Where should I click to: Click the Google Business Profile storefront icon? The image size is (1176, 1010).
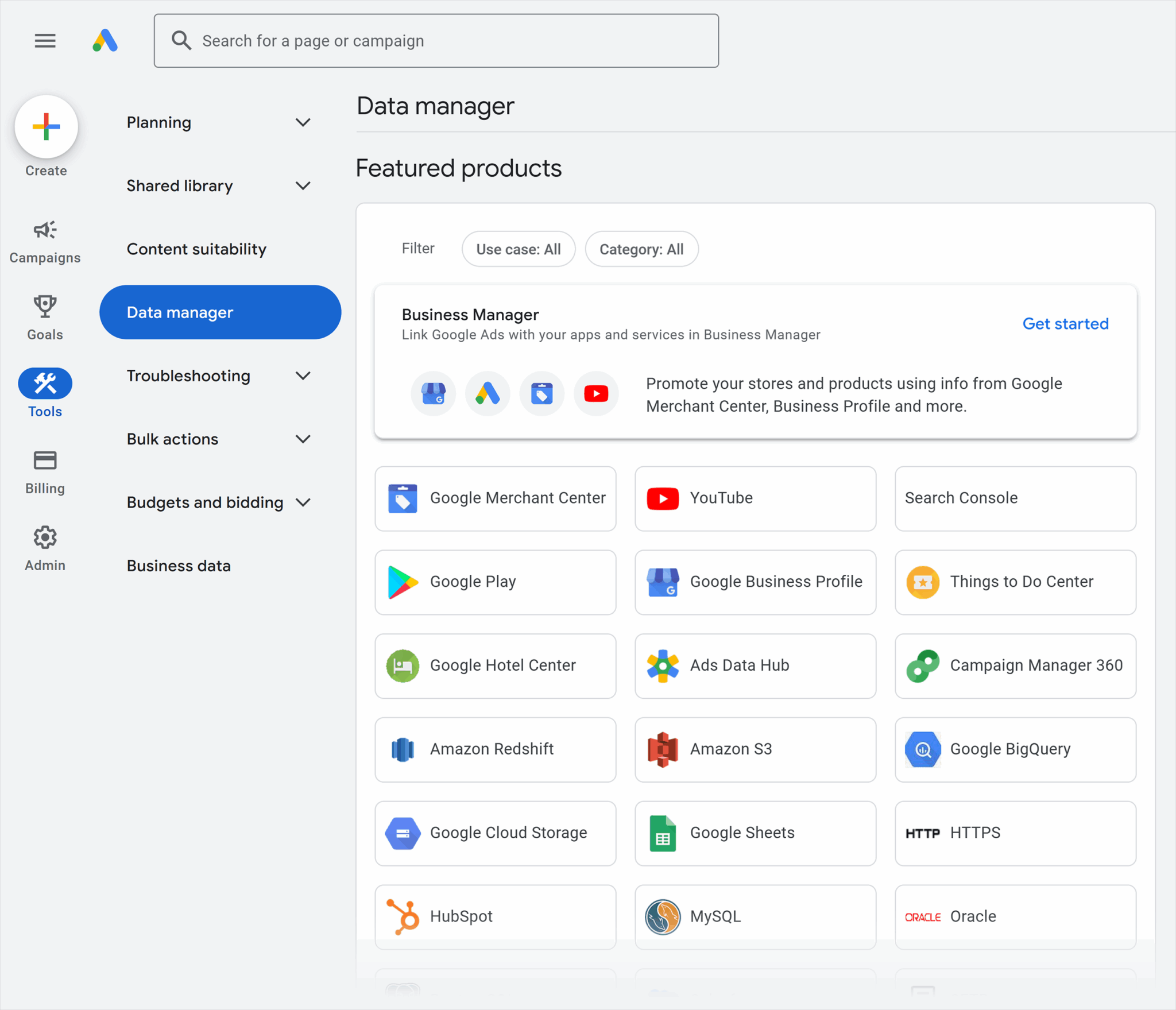coord(663,582)
